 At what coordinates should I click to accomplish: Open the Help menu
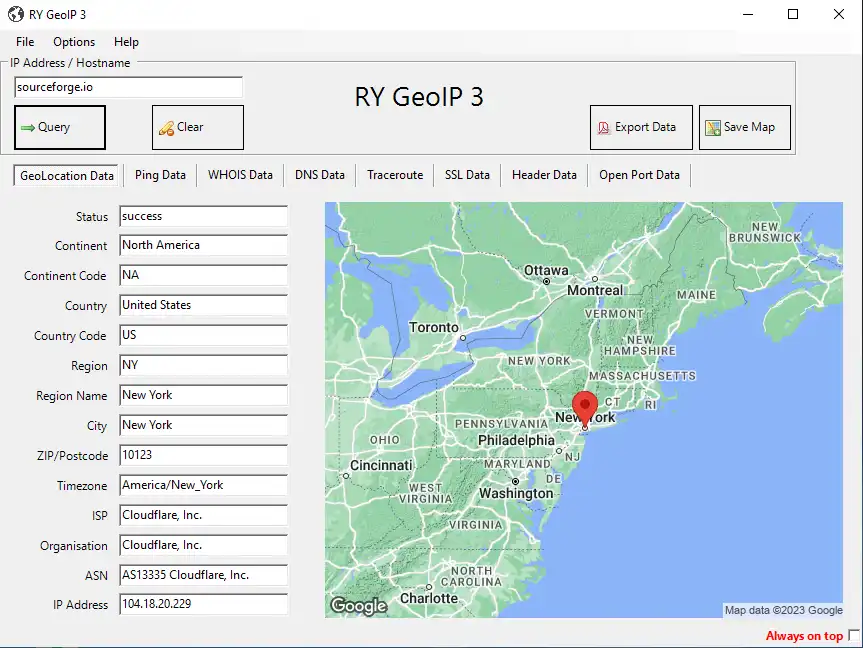(x=126, y=42)
